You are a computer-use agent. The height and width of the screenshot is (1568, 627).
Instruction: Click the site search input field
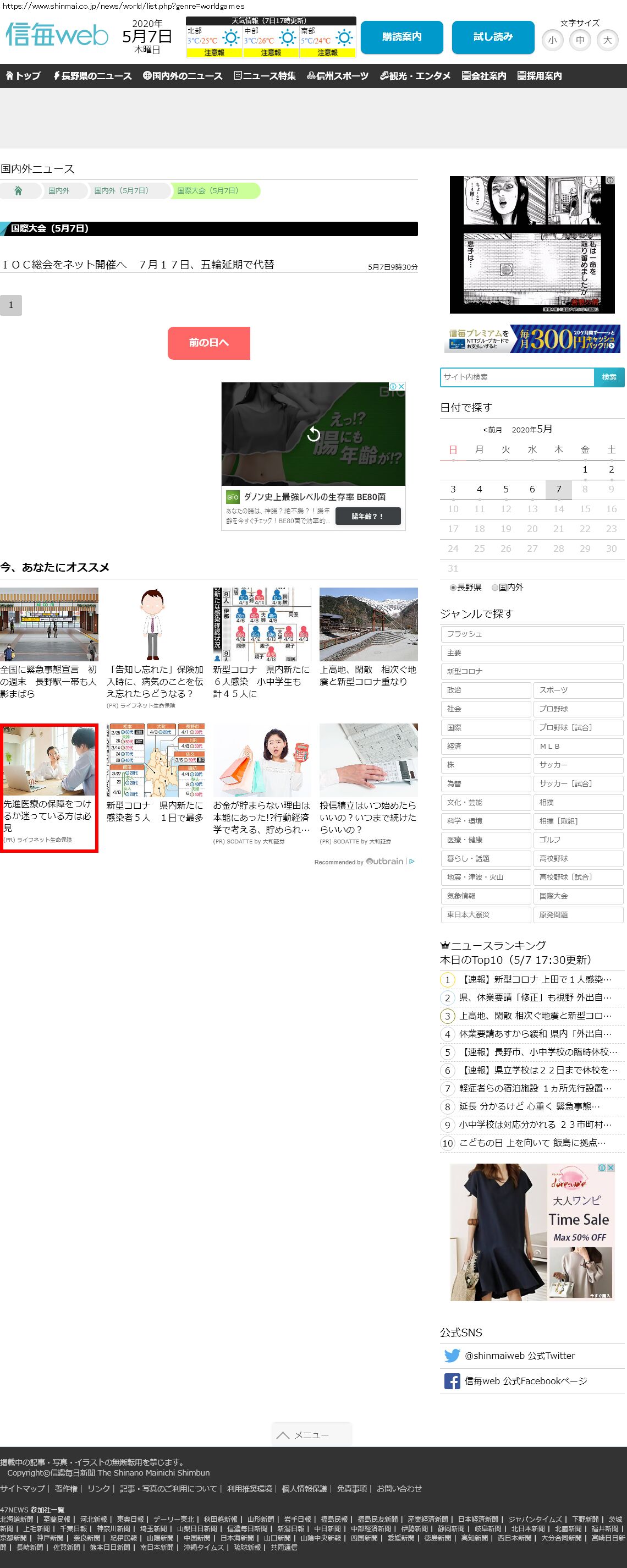coord(517,377)
